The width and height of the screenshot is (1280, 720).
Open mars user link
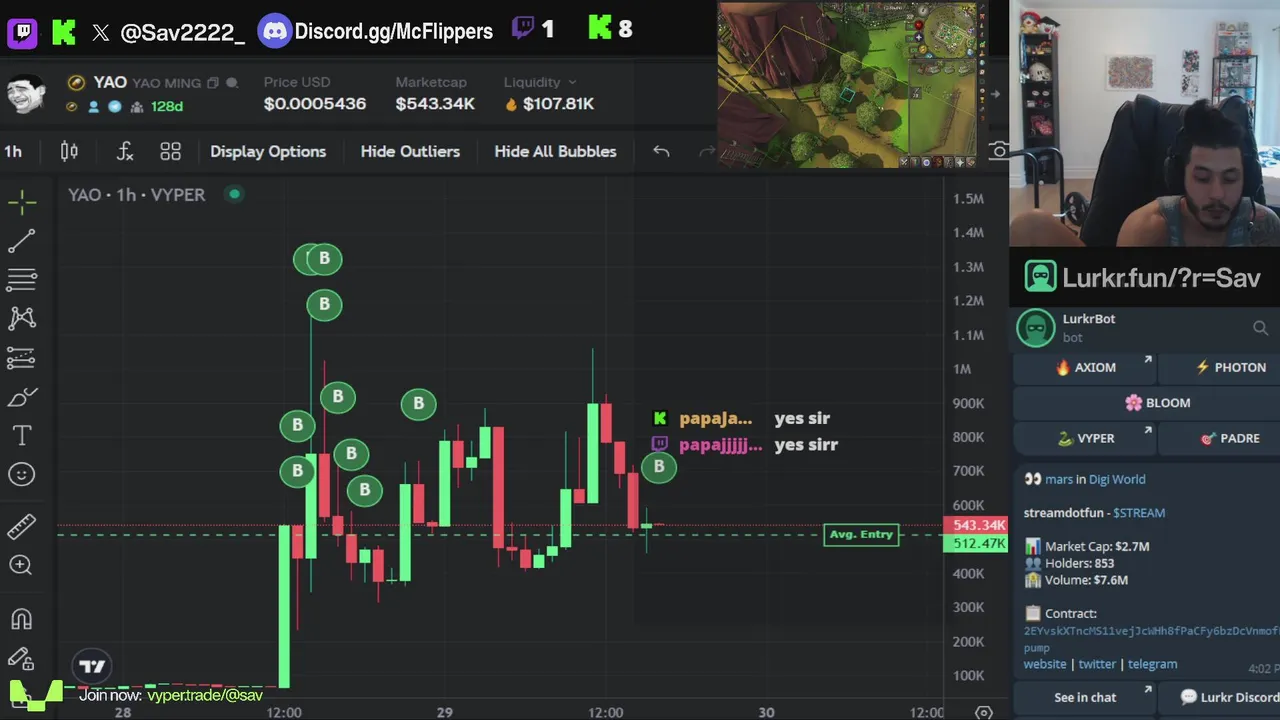(x=1058, y=479)
